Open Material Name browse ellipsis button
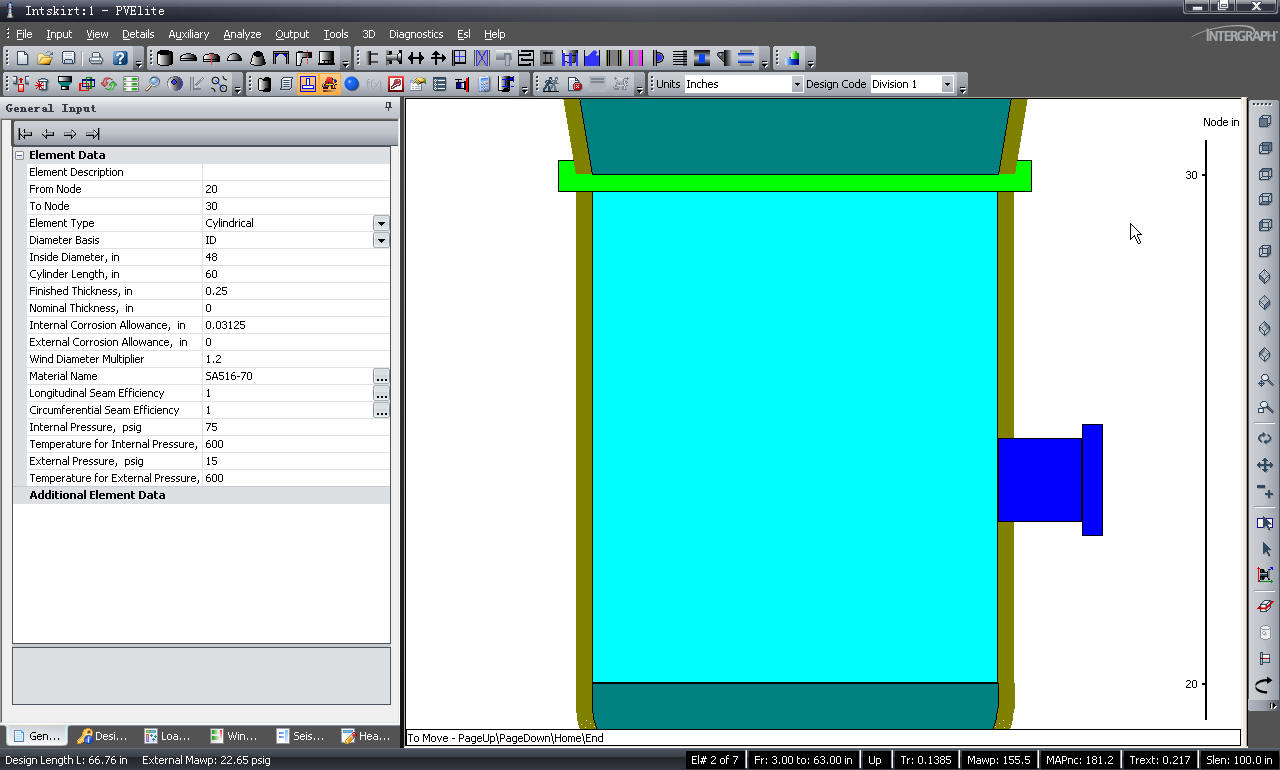The height and width of the screenshot is (770, 1280). point(381,377)
